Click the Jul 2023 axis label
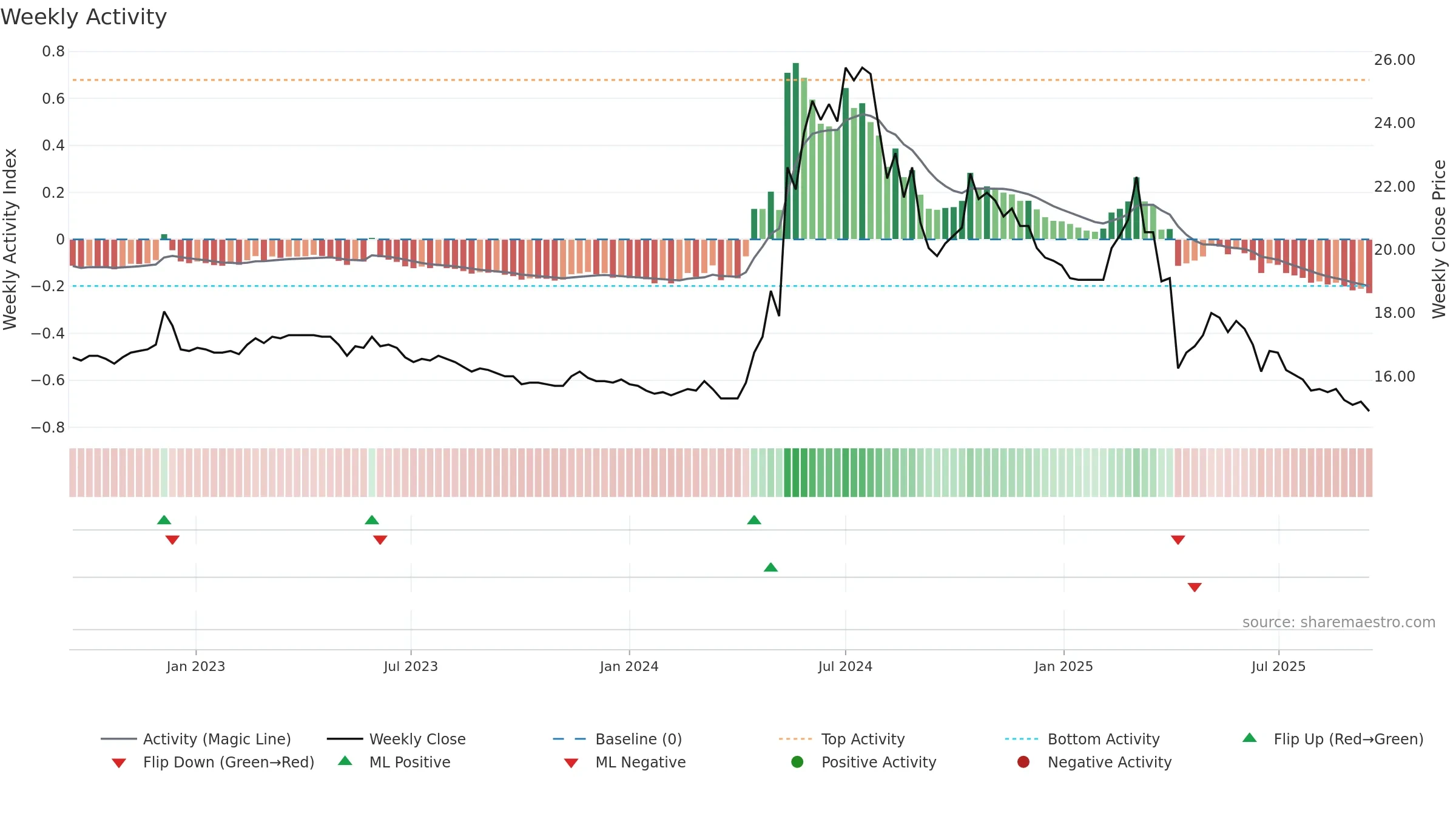 411,667
